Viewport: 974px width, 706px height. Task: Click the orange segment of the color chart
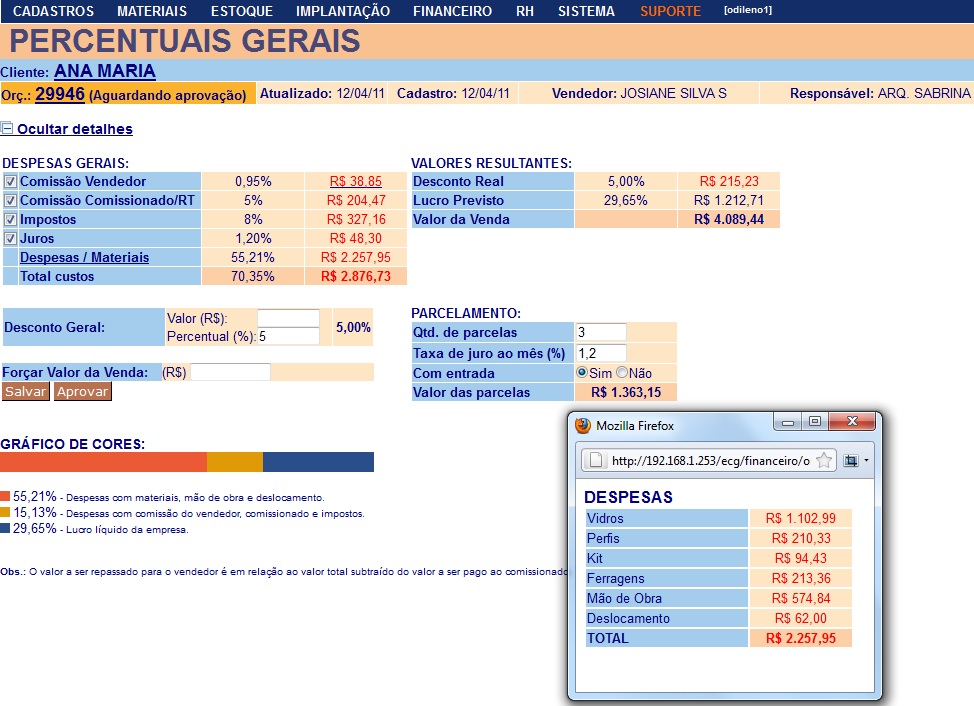point(234,462)
